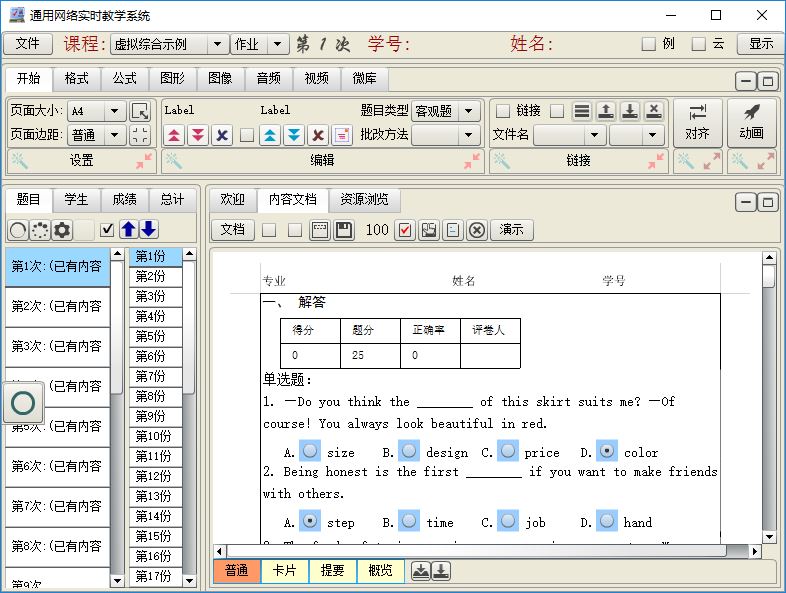Toggle the checkbox right of 链接 label

point(556,111)
